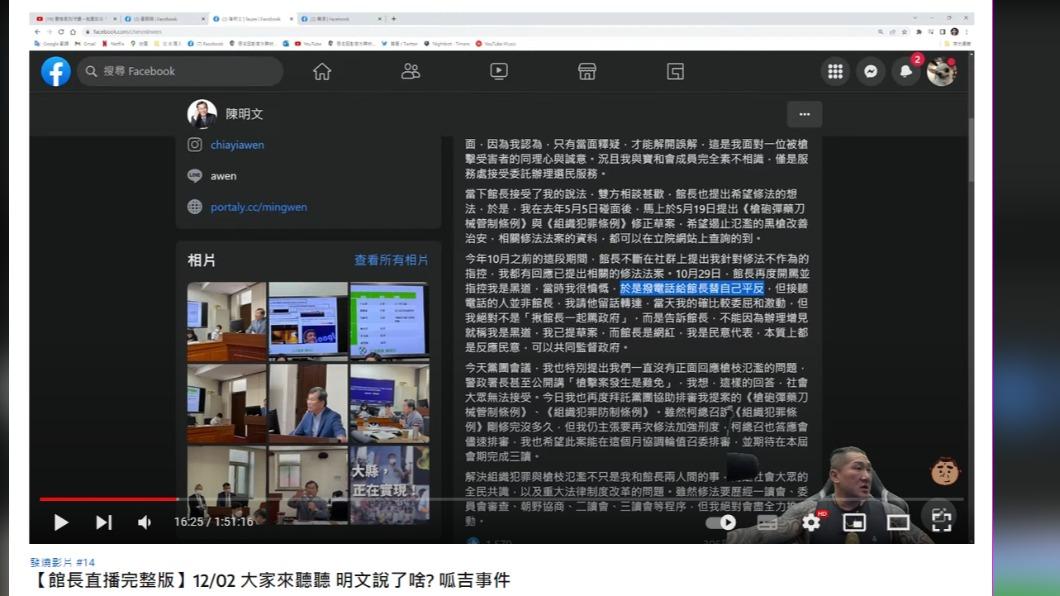This screenshot has width=1060, height=596.
Task: Click the 搜尋 Facebook search field
Action: pyautogui.click(x=180, y=71)
